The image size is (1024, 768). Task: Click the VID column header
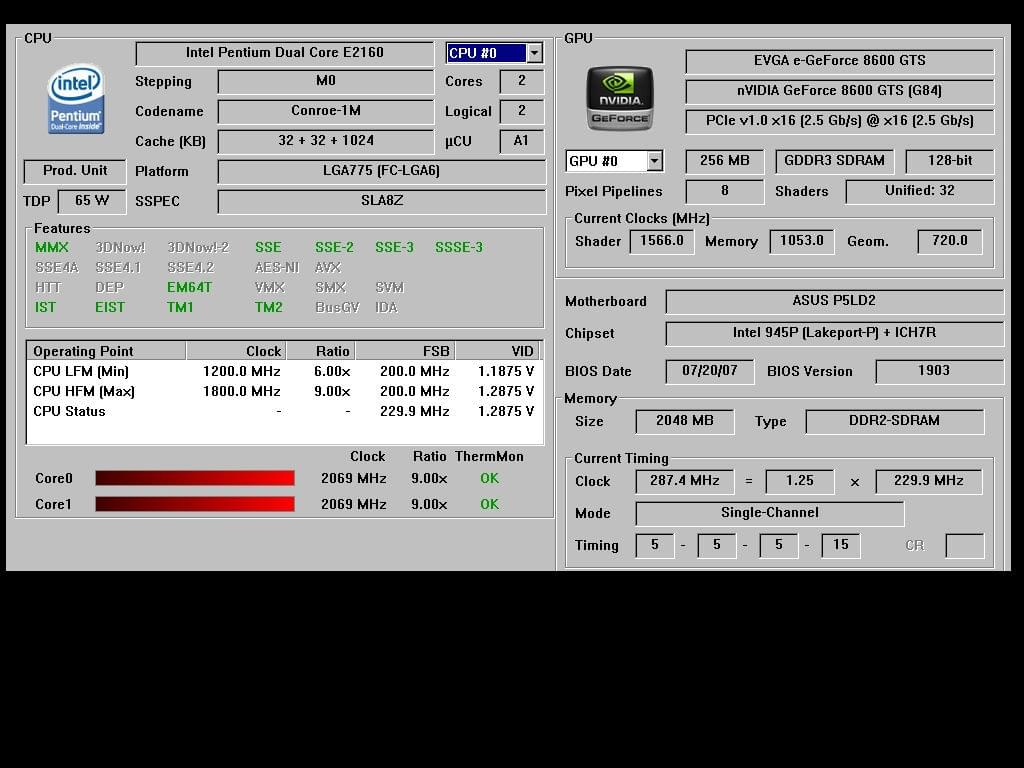(x=498, y=351)
